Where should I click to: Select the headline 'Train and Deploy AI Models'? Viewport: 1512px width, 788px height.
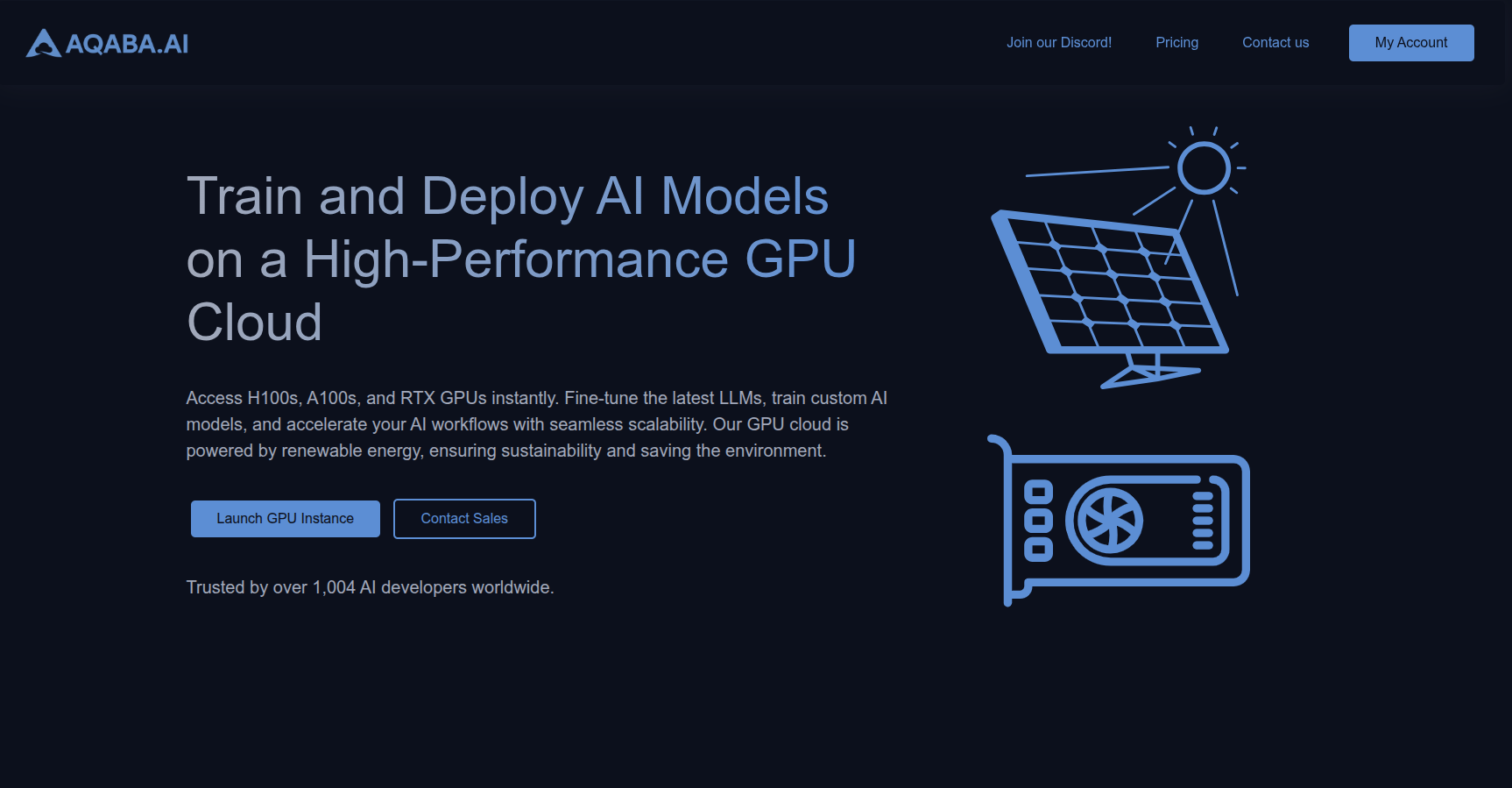(507, 195)
